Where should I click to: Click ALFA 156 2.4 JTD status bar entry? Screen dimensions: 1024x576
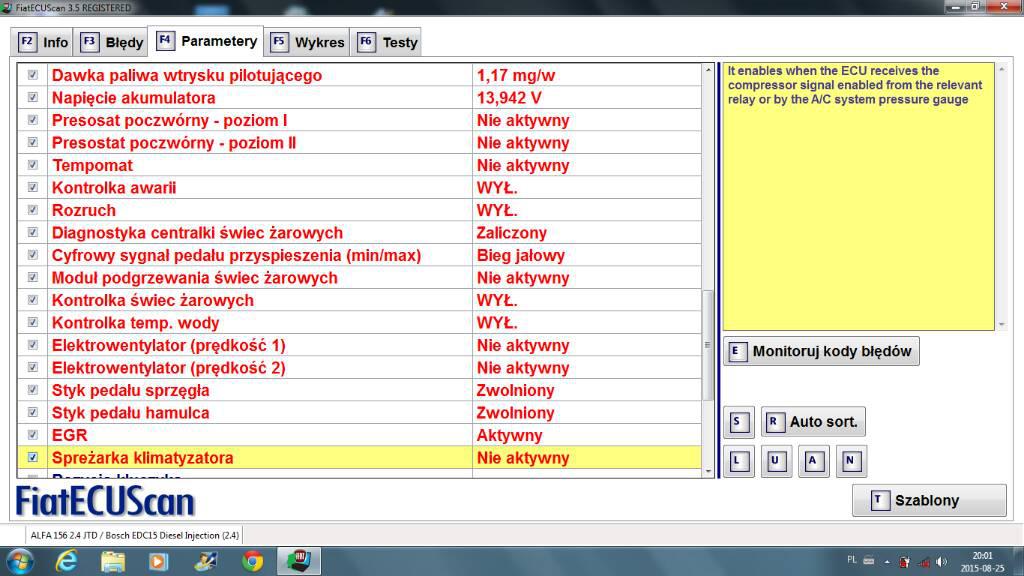(135, 536)
